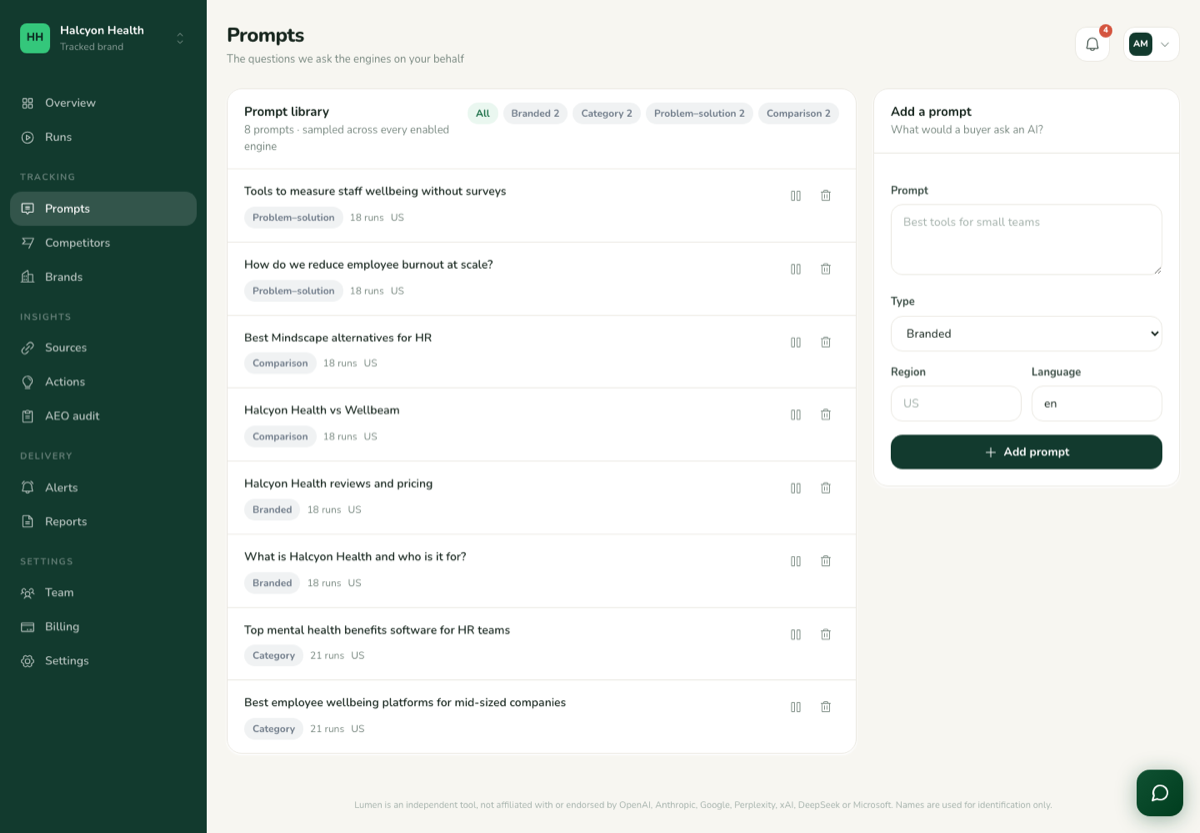Open Runs in the sidebar
The width and height of the screenshot is (1200, 833).
tap(103, 137)
